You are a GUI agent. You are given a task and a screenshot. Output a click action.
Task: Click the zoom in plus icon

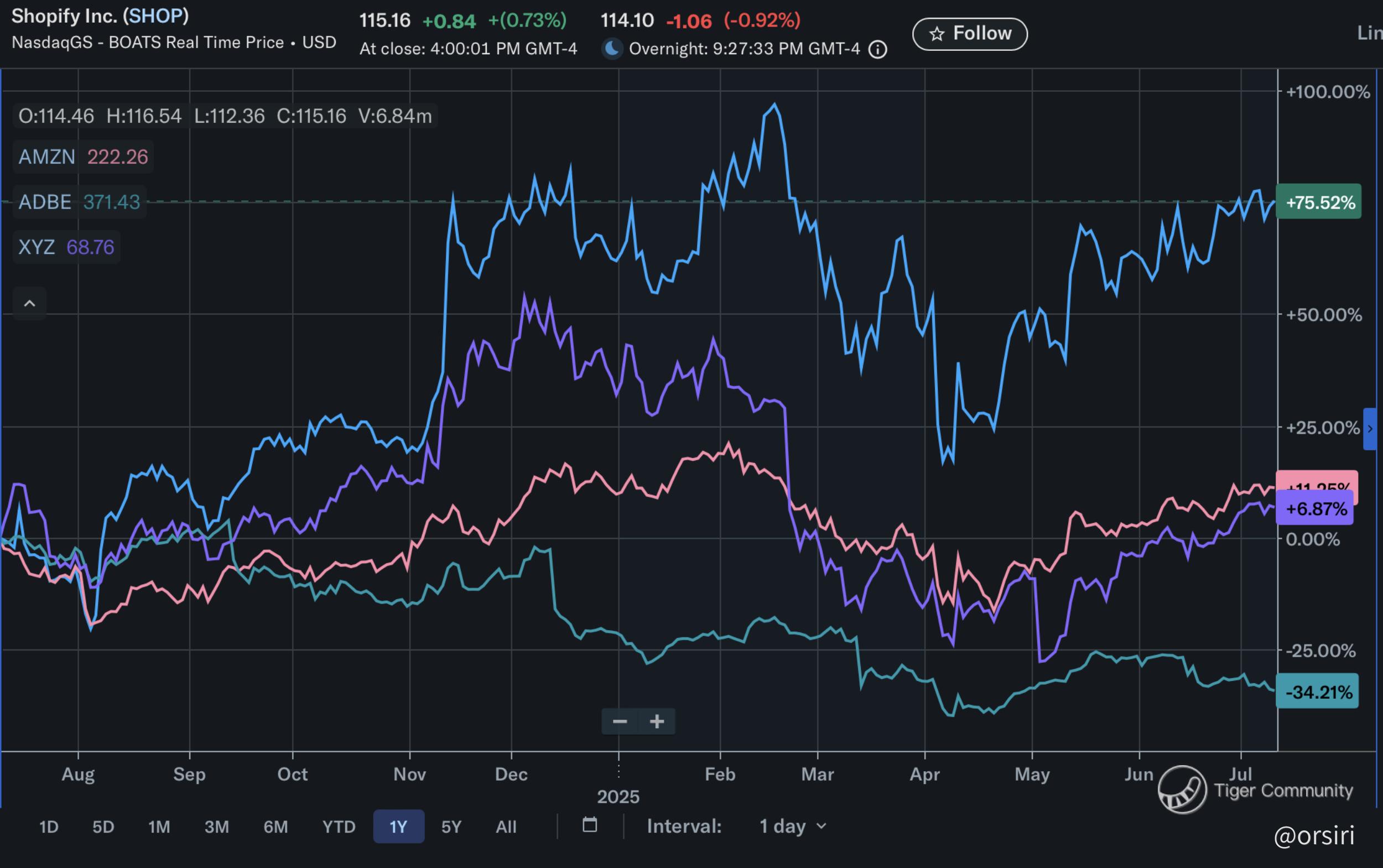[x=657, y=721]
